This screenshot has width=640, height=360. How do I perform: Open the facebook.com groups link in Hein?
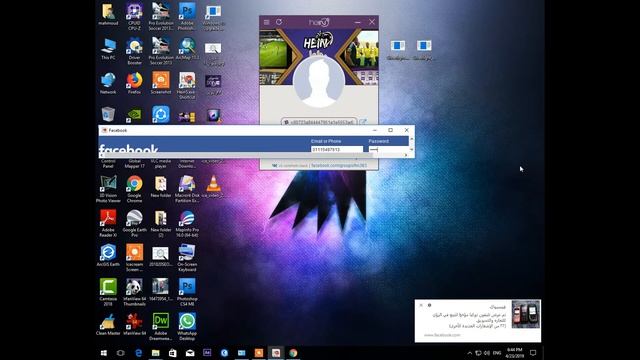[339, 166]
